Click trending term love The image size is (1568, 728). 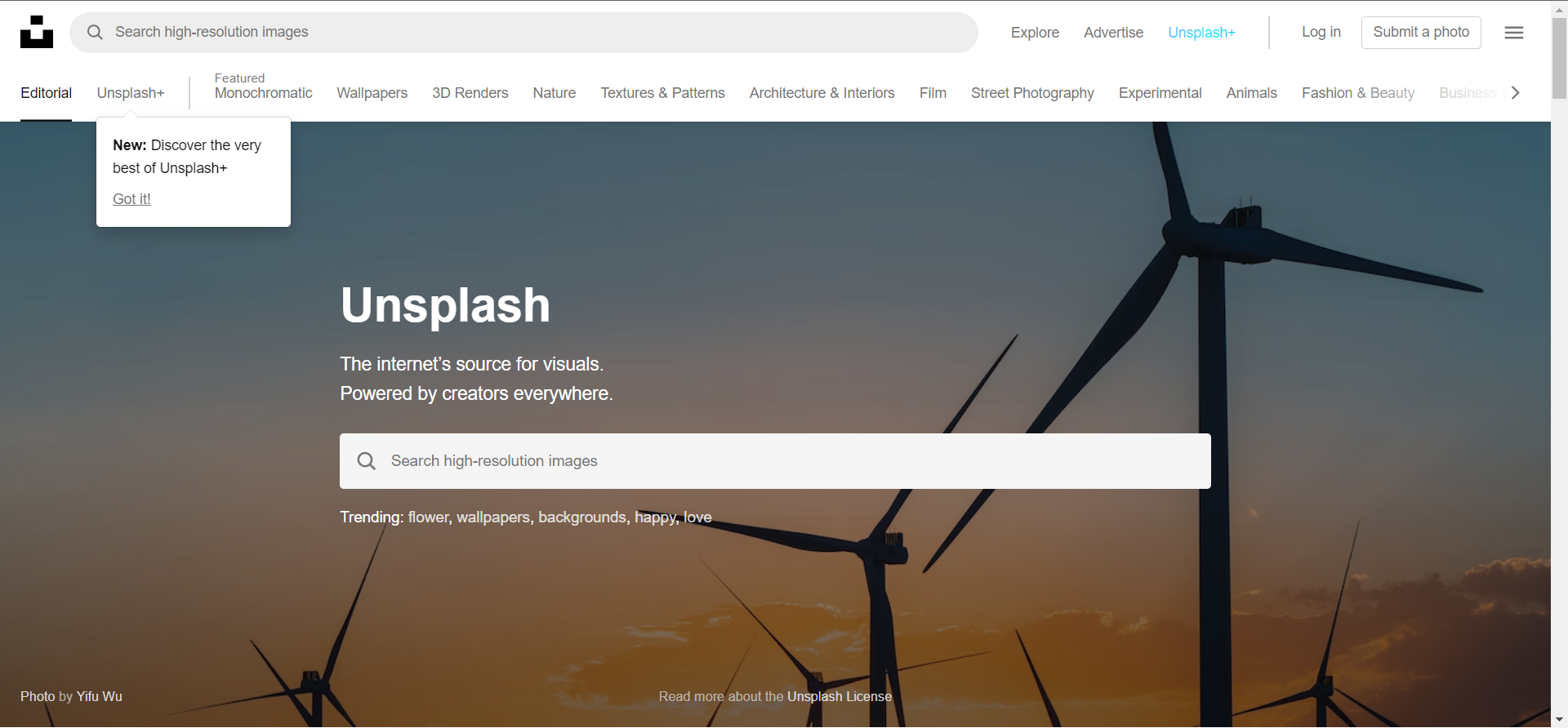pos(697,517)
